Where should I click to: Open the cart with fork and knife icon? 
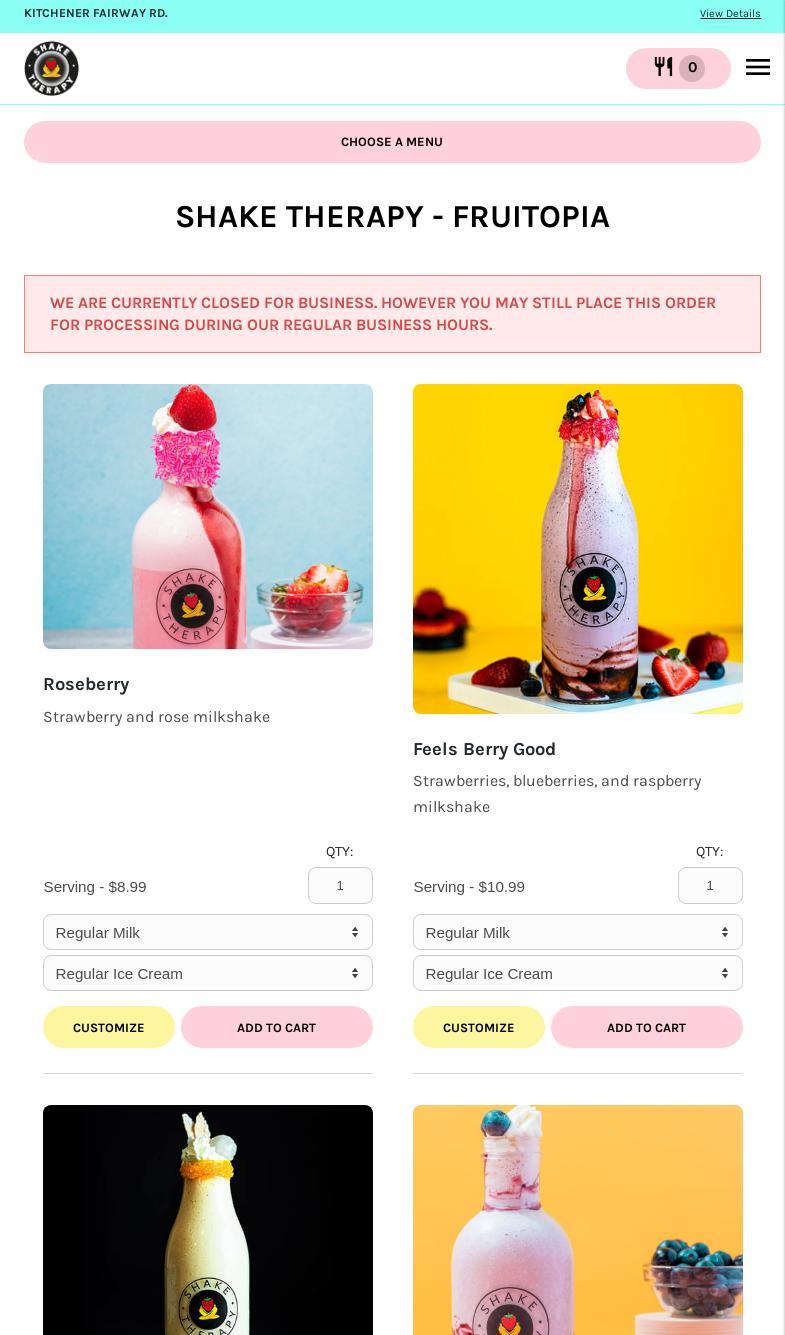coord(678,68)
